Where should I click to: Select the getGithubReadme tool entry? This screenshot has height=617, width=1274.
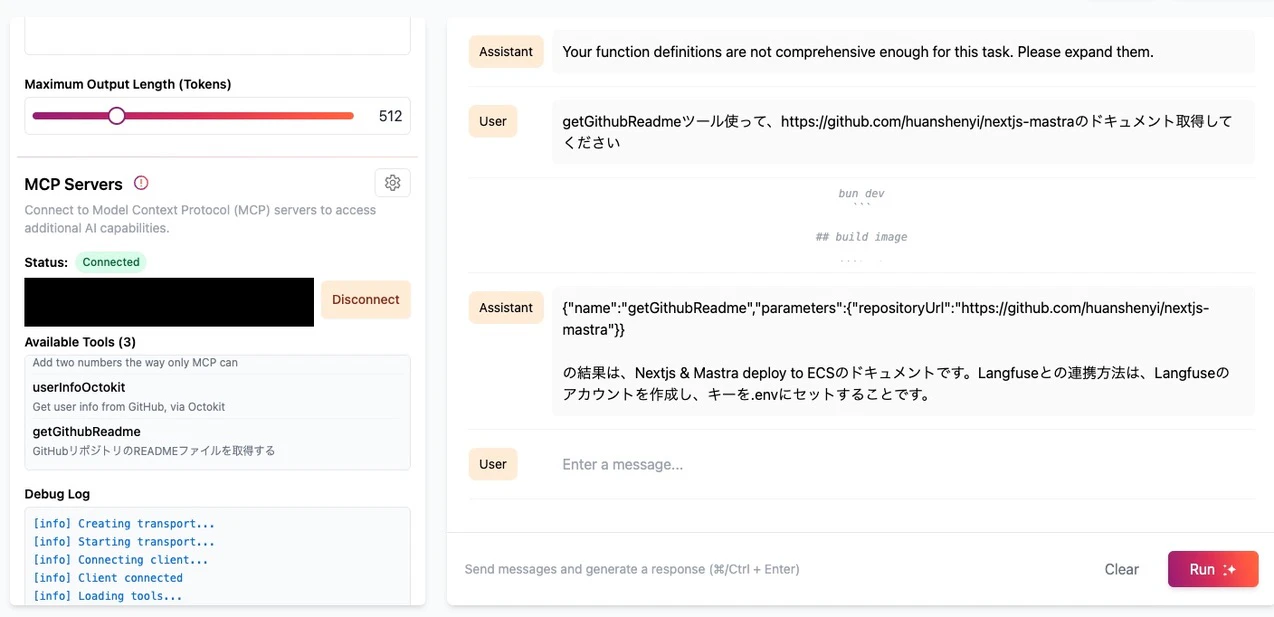point(217,441)
